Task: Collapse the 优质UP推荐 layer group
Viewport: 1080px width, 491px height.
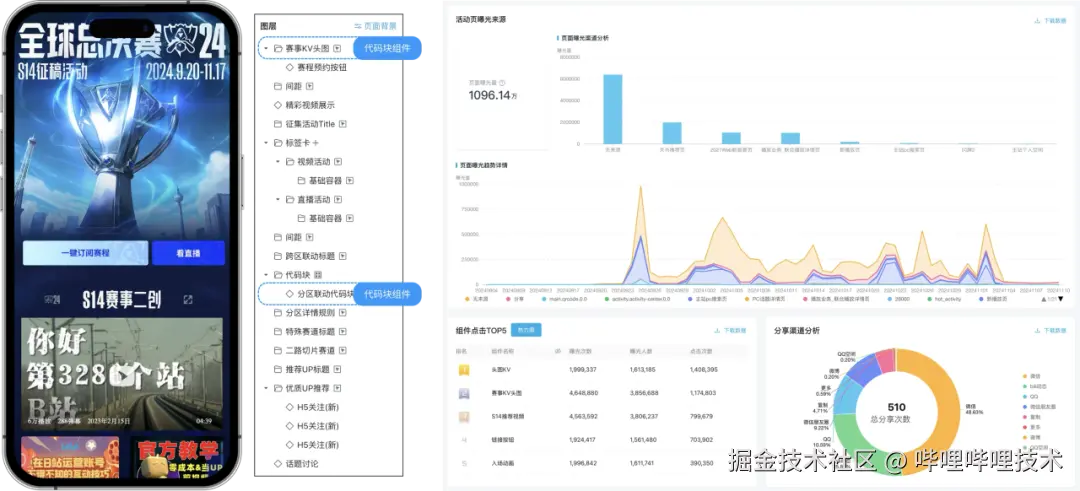Action: point(267,388)
